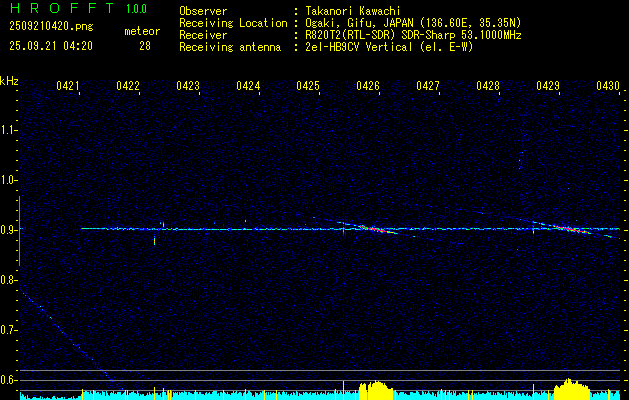Click the 25.09.21 04:20 date stamp
The image size is (629, 400).
(50, 46)
